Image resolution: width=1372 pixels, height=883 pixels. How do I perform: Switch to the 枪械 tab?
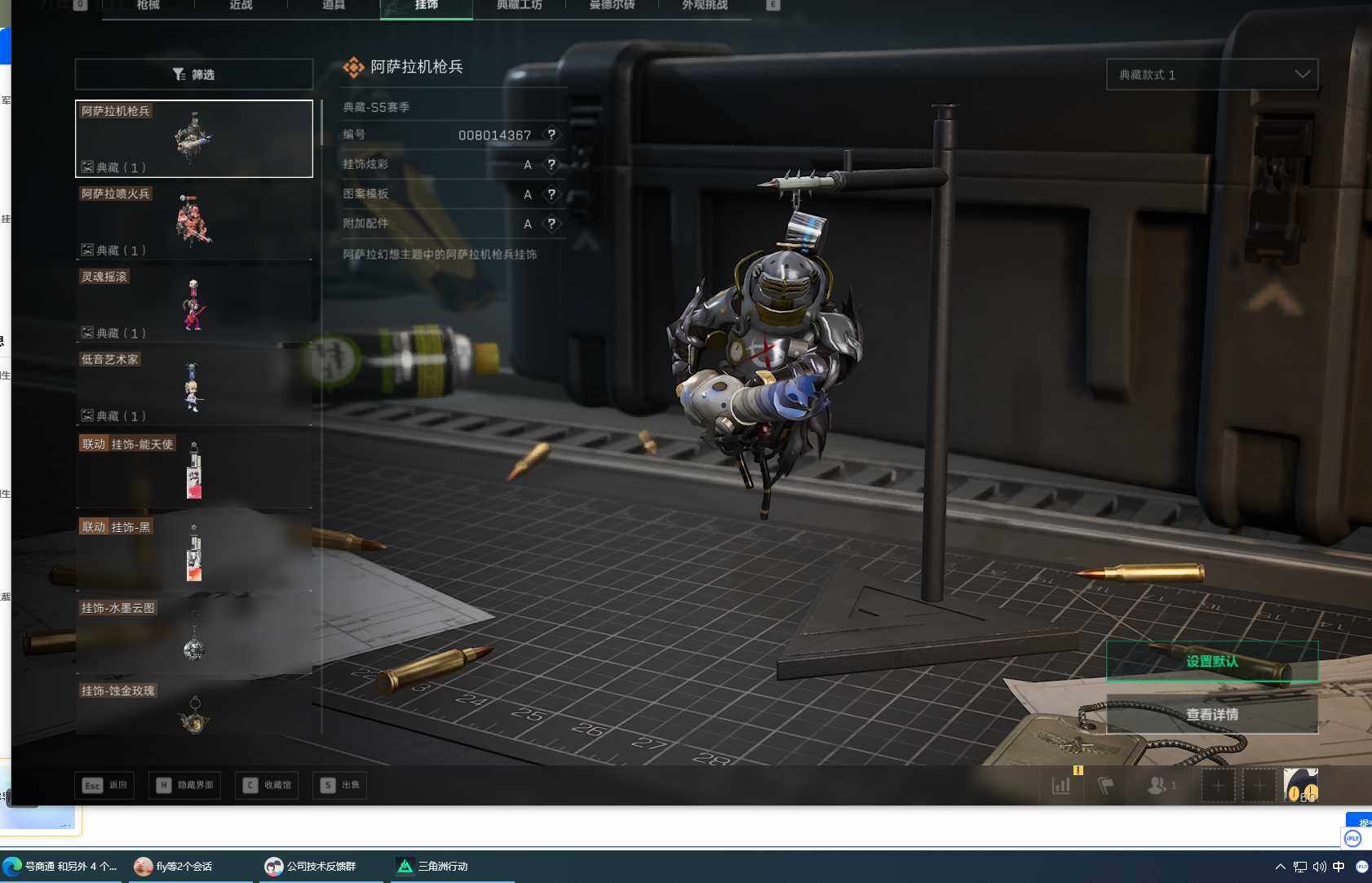[148, 6]
